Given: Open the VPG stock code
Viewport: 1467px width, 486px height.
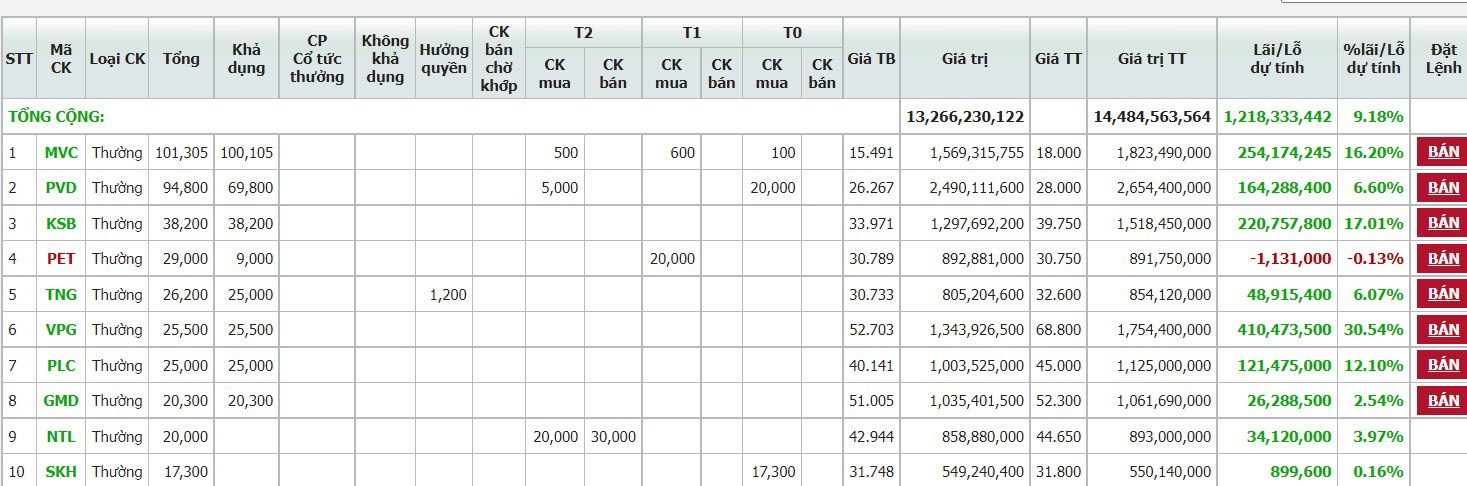Looking at the screenshot, I should pyautogui.click(x=61, y=330).
